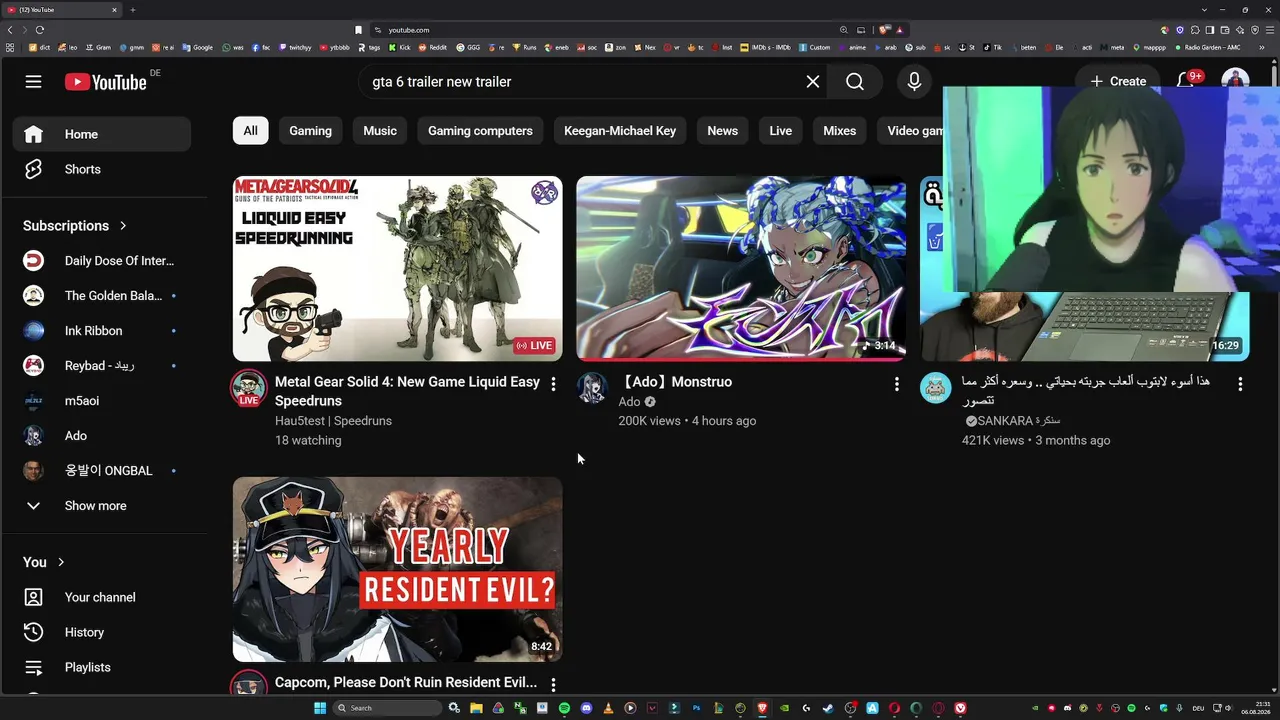Viewport: 1280px width, 720px height.
Task: Open the Metal Gear Solid 4 speedrun title
Action: pyautogui.click(x=407, y=391)
